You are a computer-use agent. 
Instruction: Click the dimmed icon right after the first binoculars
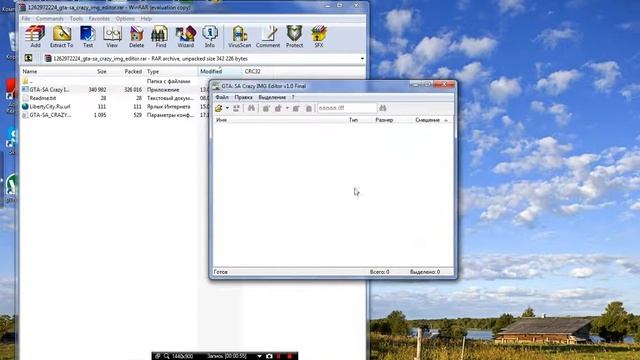click(x=266, y=108)
